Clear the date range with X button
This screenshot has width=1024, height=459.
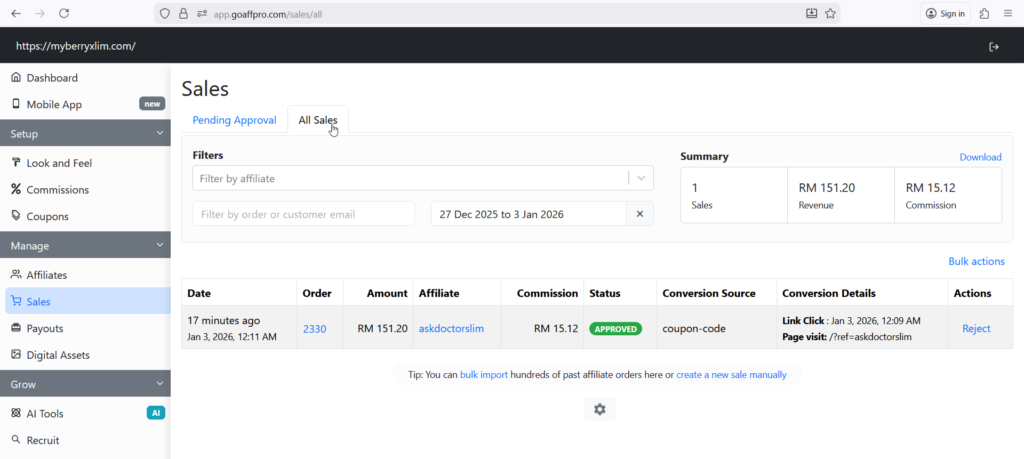click(640, 214)
